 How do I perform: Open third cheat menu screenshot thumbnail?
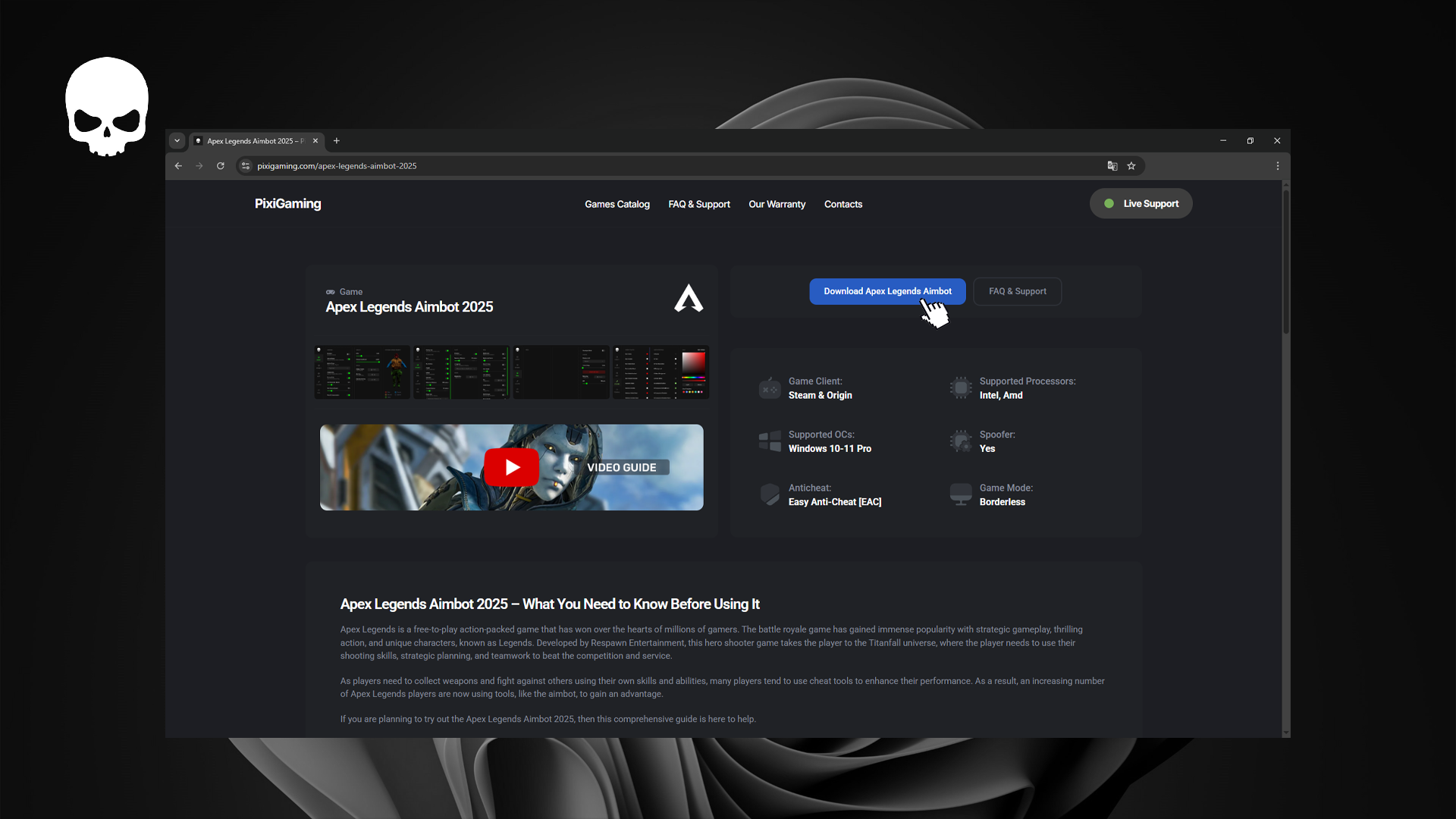point(561,372)
